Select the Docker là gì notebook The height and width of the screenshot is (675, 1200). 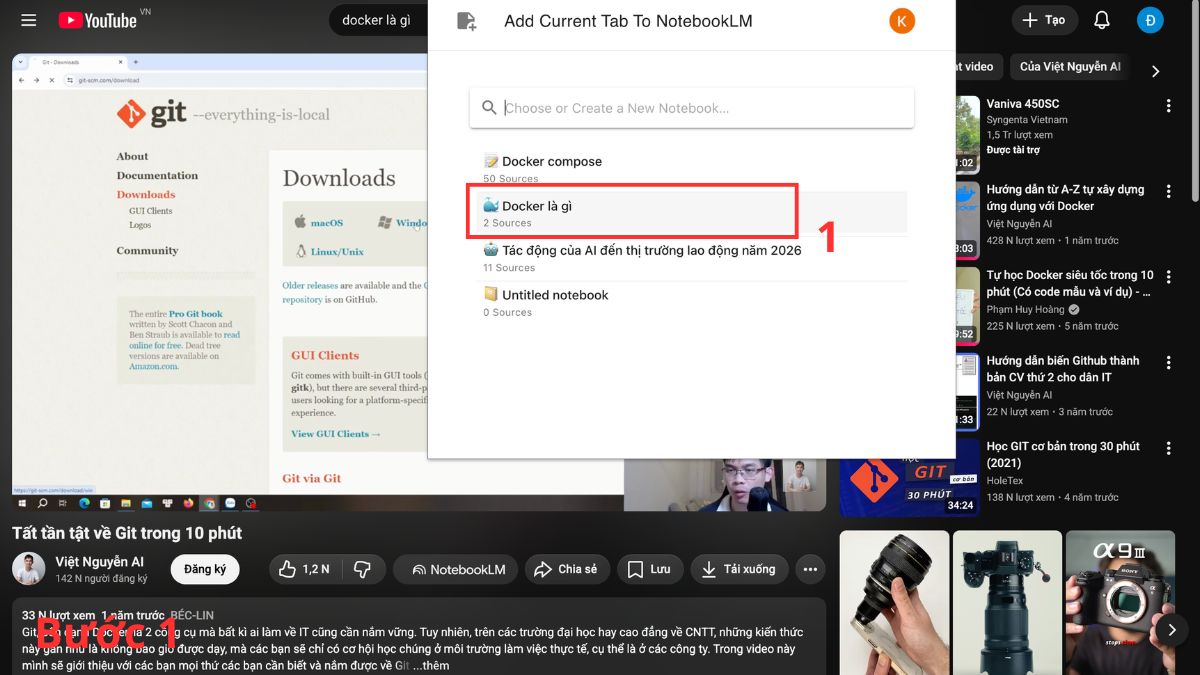[x=692, y=213]
